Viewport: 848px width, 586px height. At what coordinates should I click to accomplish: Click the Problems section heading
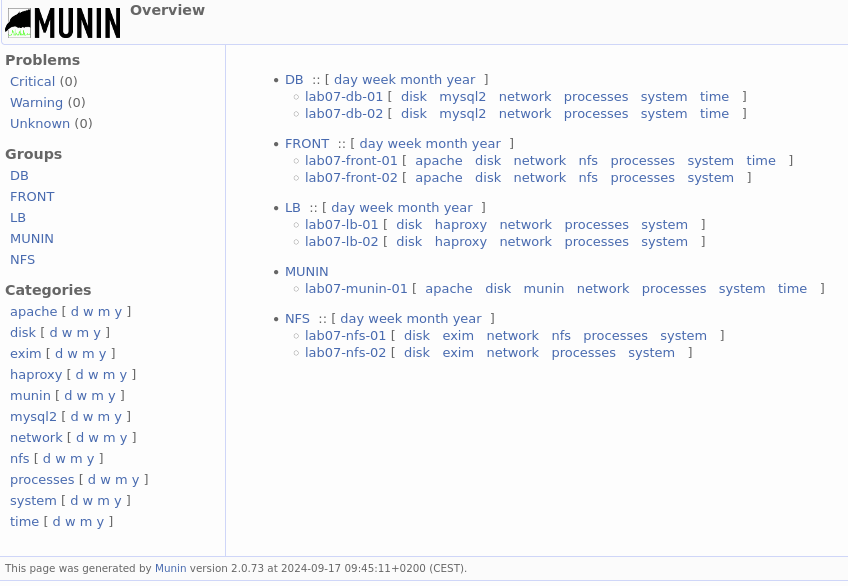[43, 60]
